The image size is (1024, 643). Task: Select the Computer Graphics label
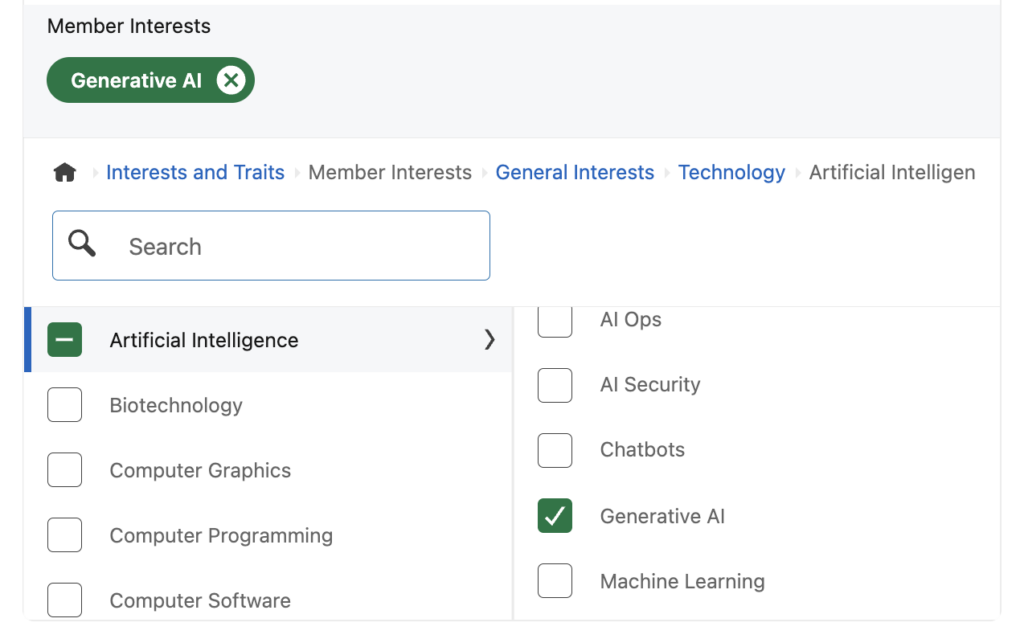tap(200, 471)
